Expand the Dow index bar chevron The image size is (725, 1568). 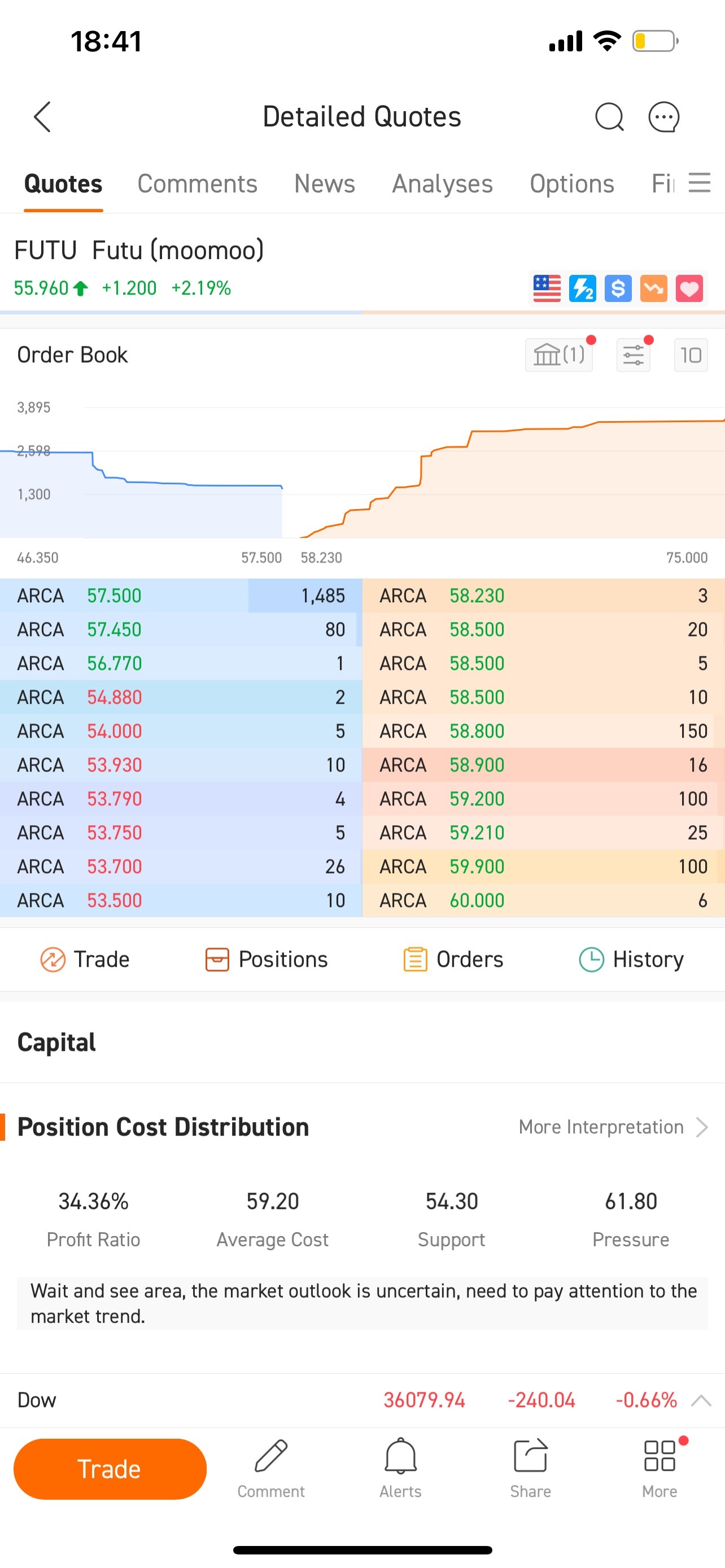[701, 1400]
